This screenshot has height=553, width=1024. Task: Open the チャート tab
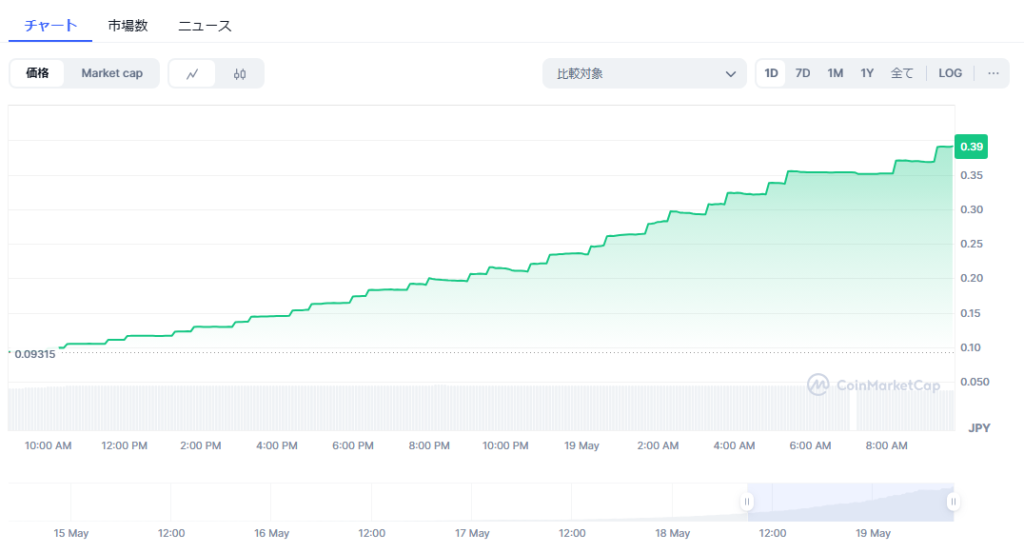point(50,25)
